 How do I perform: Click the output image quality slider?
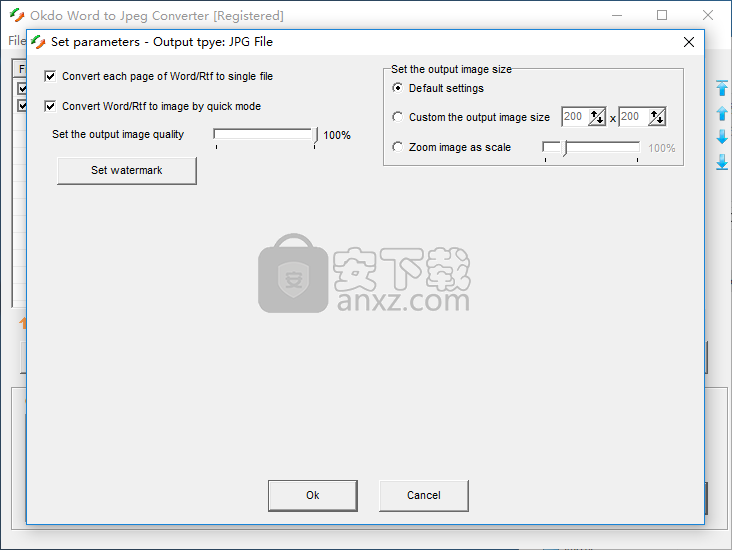[x=266, y=135]
